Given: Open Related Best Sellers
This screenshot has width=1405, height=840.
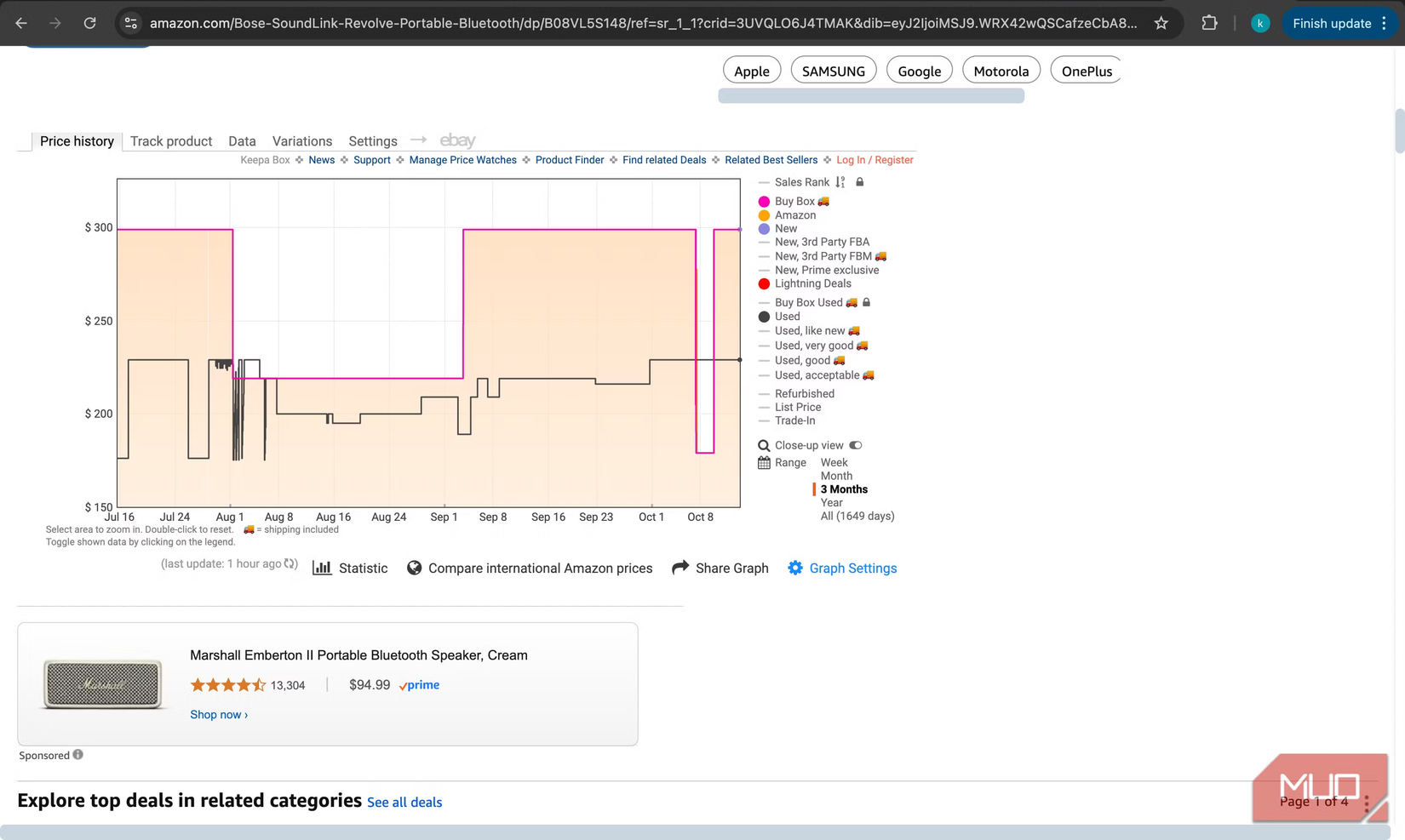Looking at the screenshot, I should coord(771,160).
